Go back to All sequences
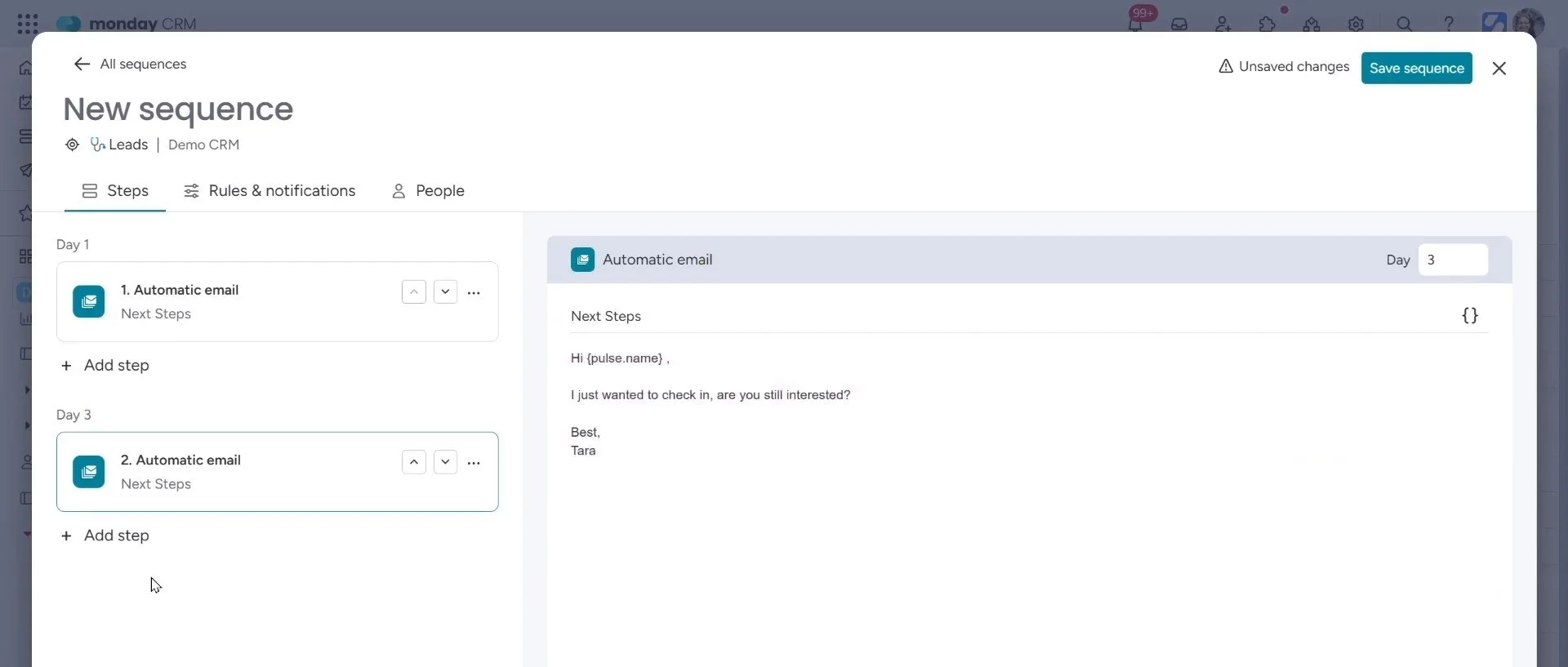The width and height of the screenshot is (1568, 667). coord(130,64)
